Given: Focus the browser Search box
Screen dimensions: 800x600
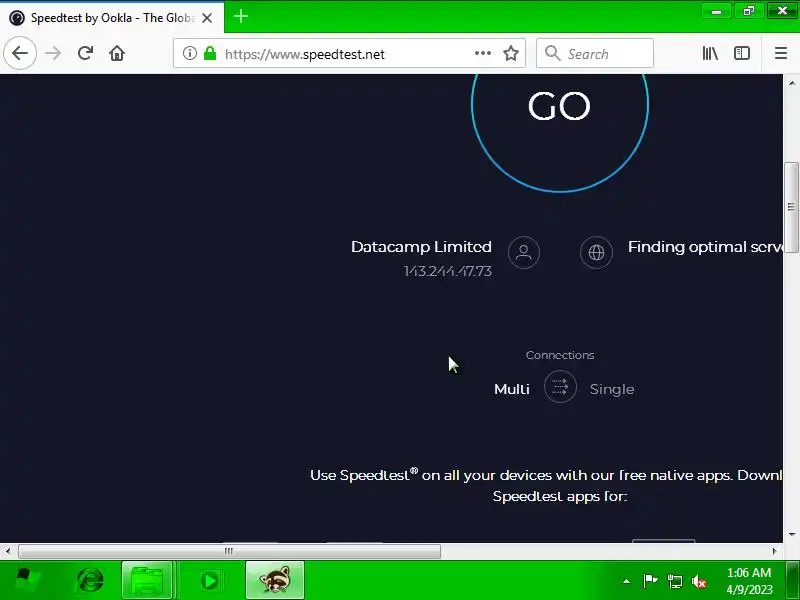Looking at the screenshot, I should tap(595, 53).
